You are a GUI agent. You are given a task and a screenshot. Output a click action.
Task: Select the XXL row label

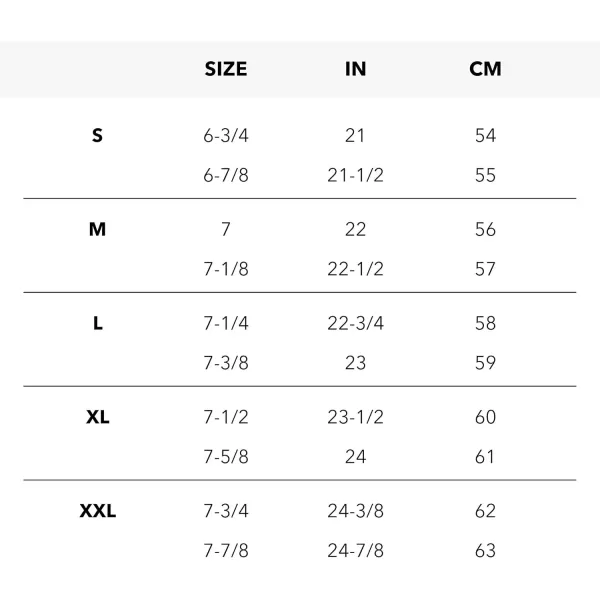(97, 511)
